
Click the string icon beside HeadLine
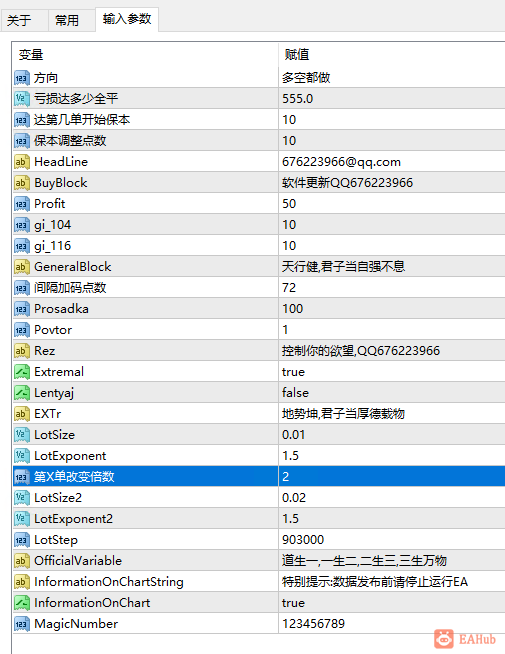(22, 161)
